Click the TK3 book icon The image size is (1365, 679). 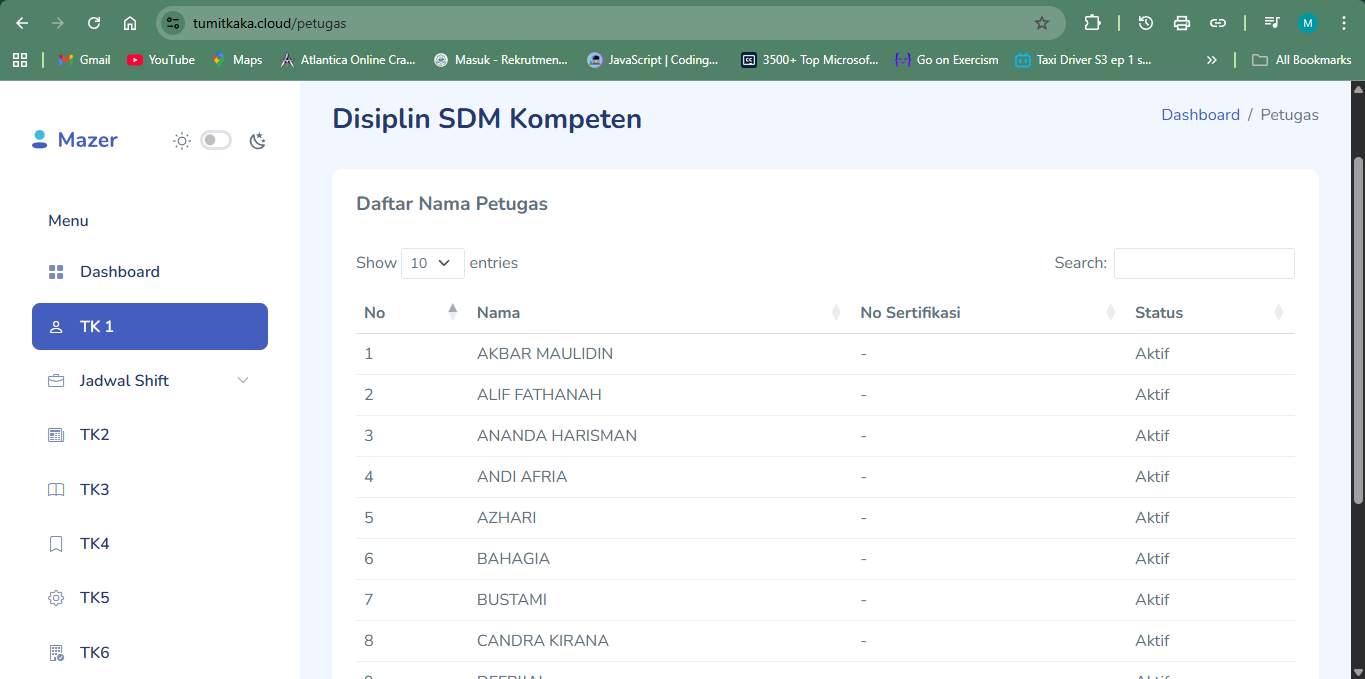point(56,490)
